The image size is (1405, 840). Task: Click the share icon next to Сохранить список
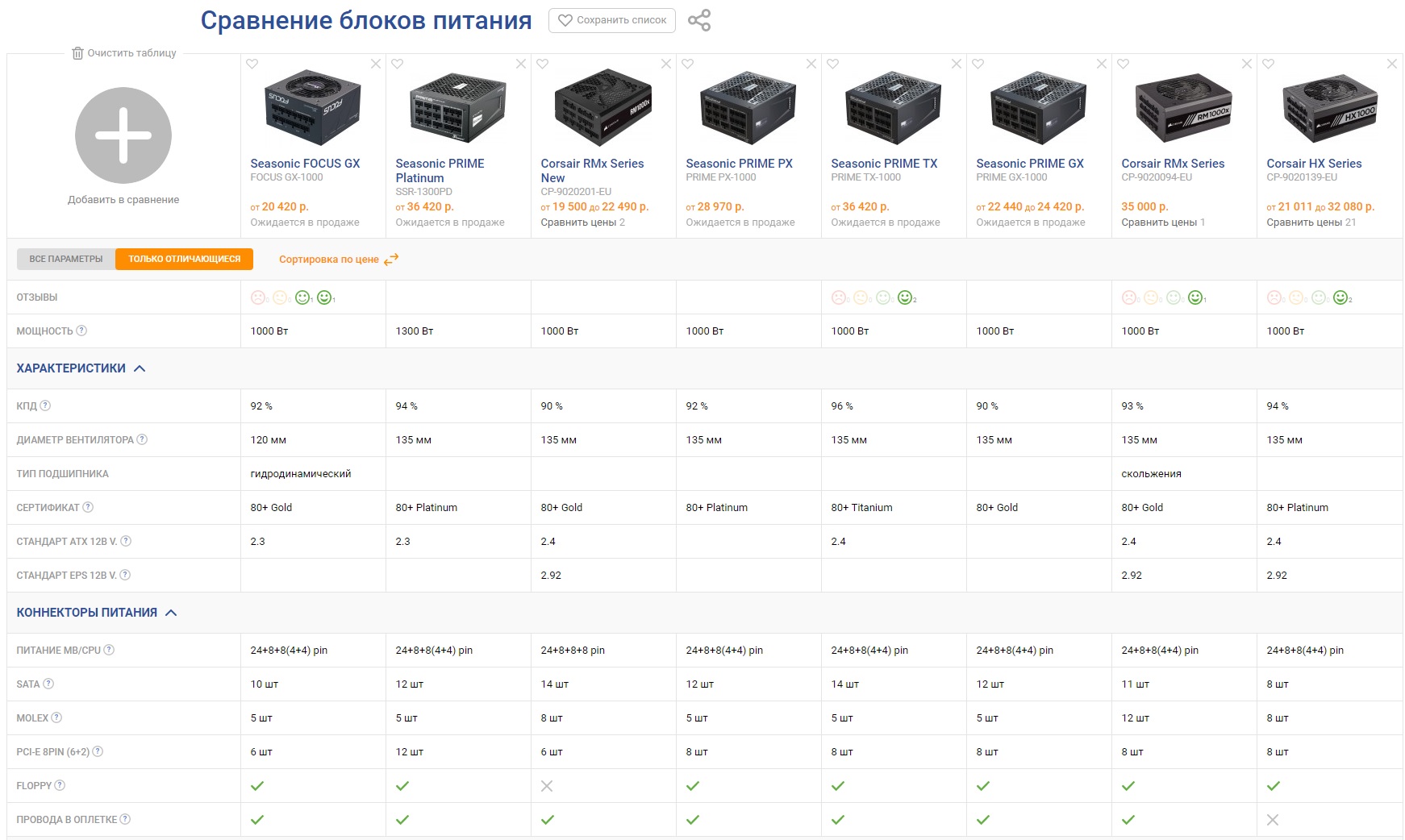[x=699, y=20]
